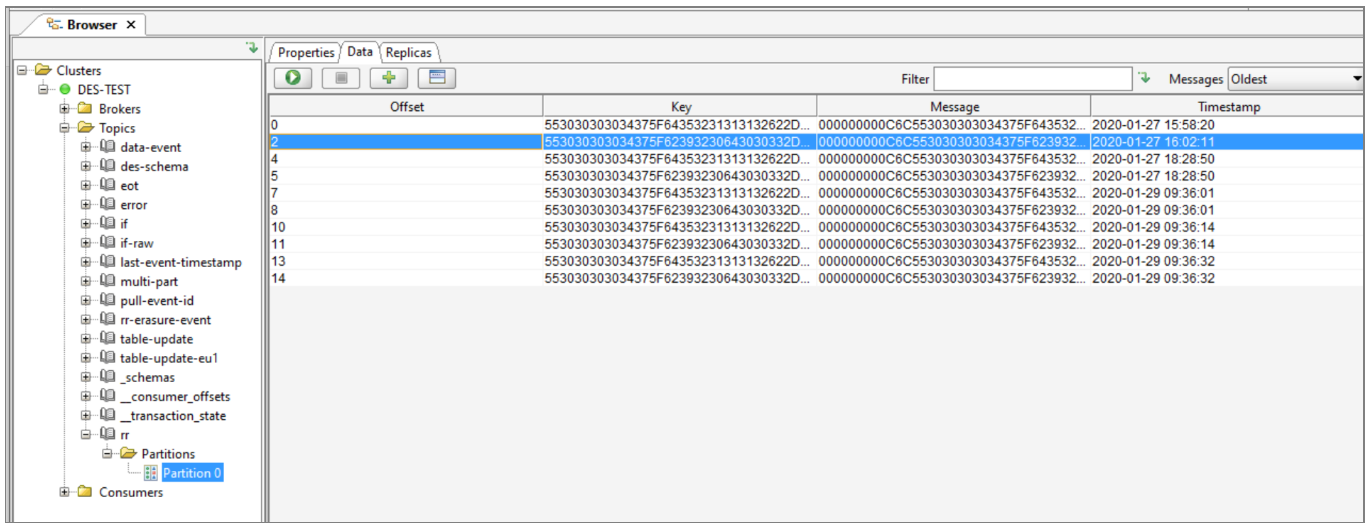Switch to the Properties tab

pyautogui.click(x=305, y=52)
